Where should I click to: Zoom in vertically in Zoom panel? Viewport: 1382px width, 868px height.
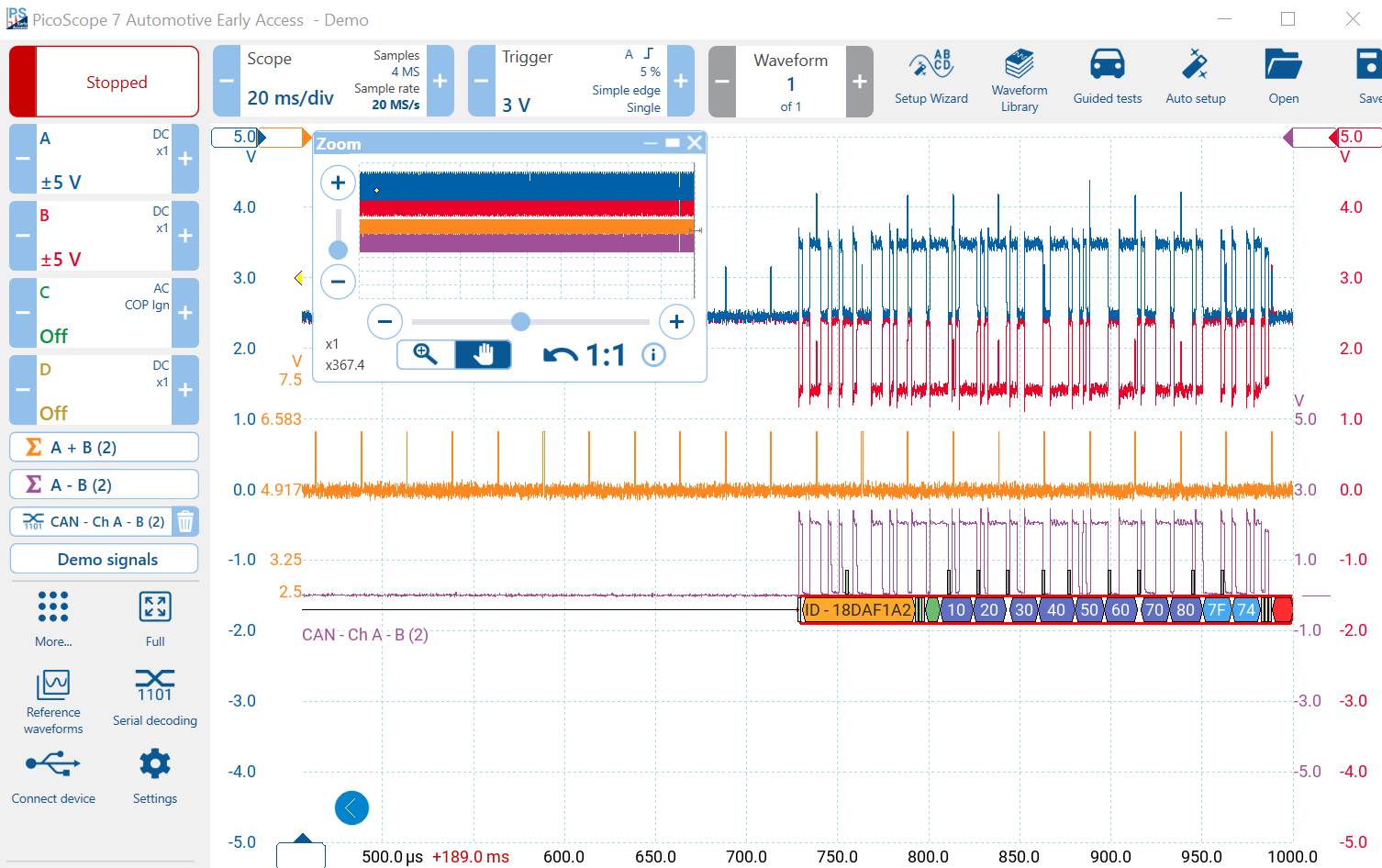(338, 183)
